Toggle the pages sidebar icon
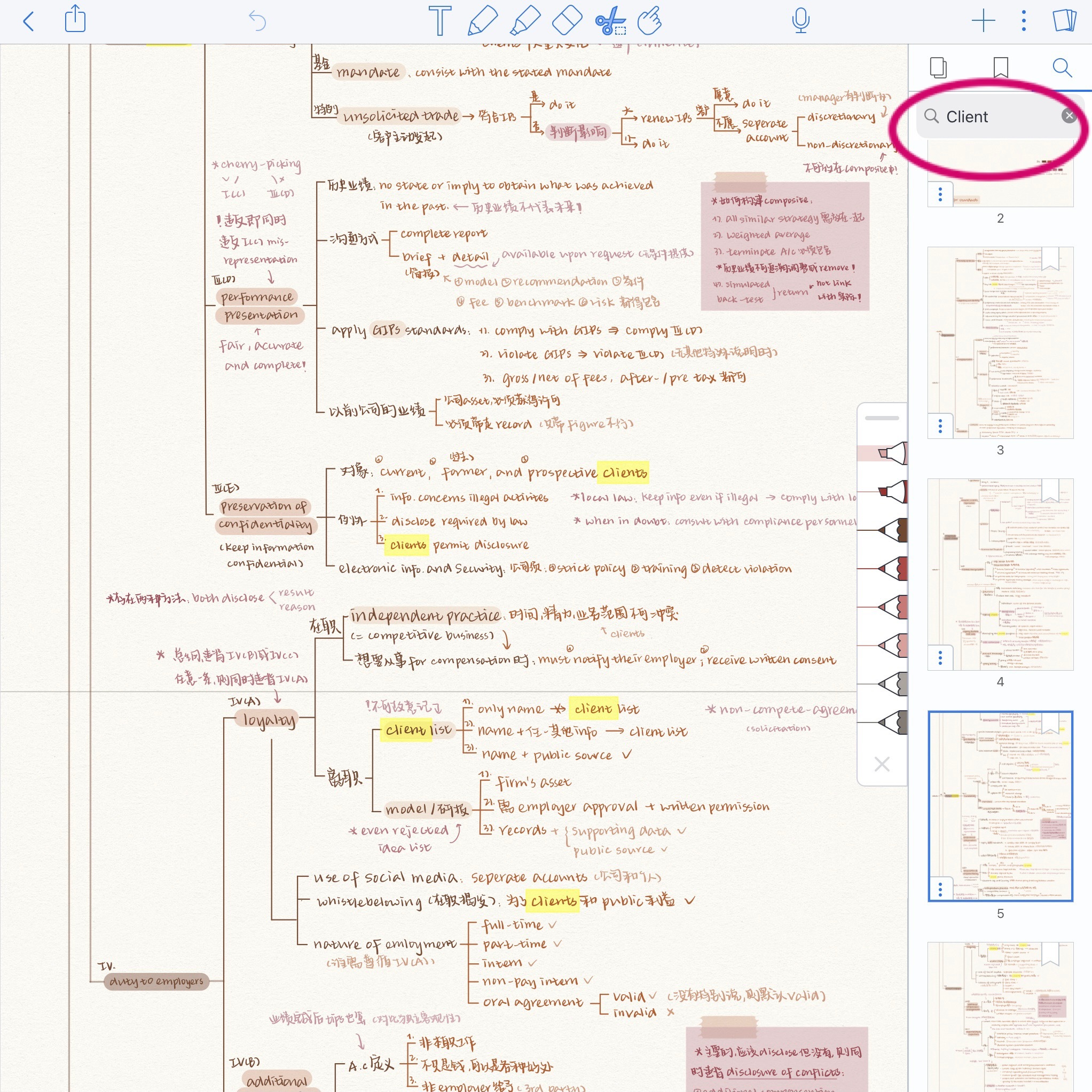 pos(1065,20)
